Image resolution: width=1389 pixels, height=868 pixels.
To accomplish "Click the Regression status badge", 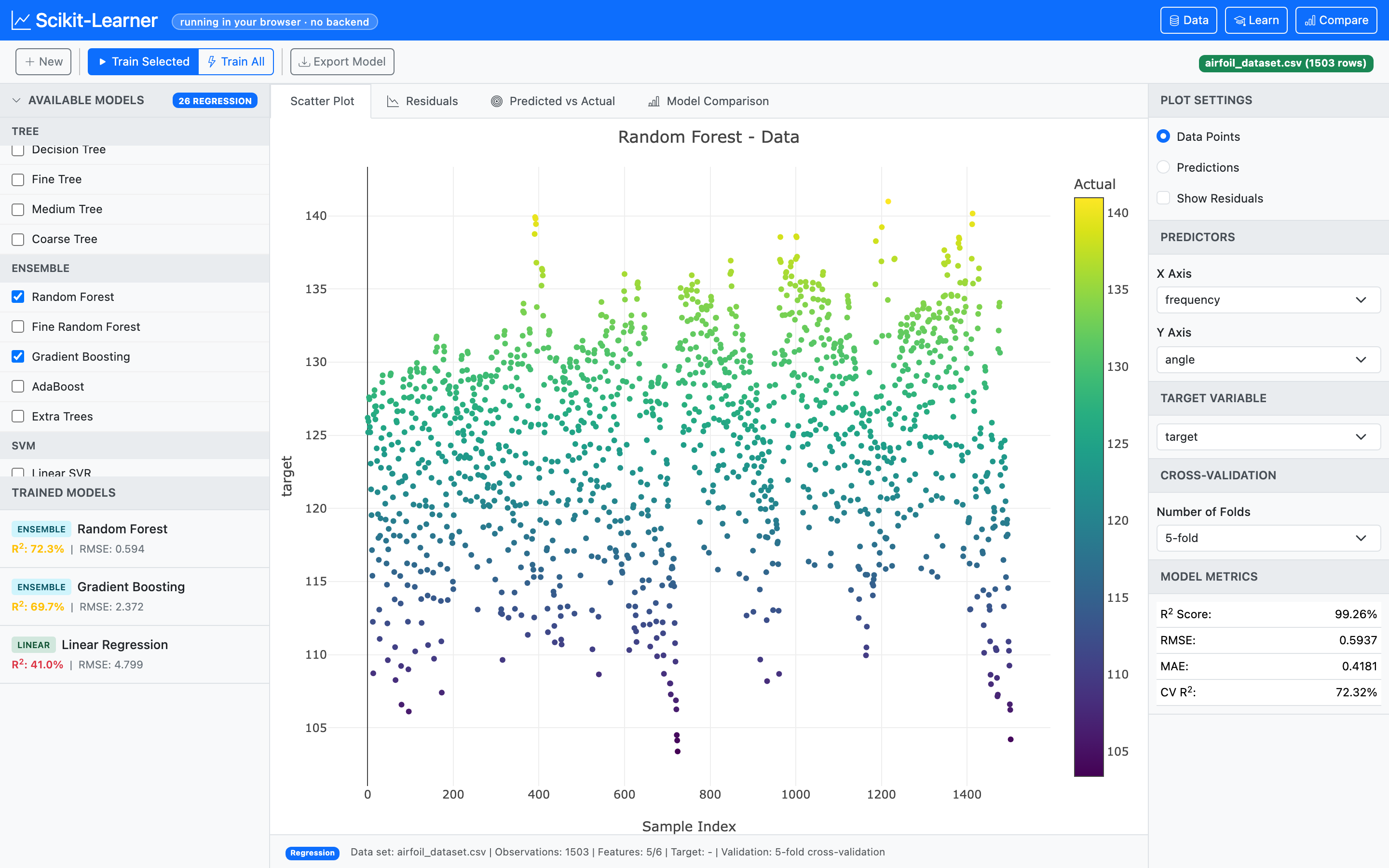I will click(312, 853).
